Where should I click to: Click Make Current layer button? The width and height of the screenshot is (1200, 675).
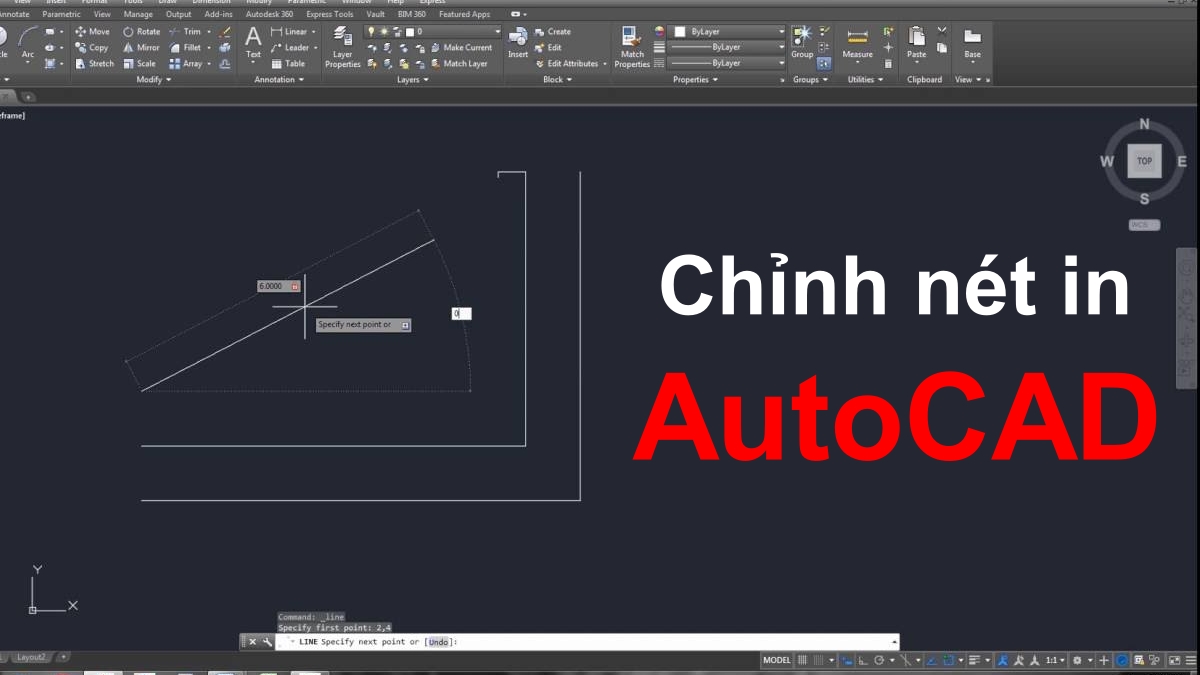click(460, 47)
